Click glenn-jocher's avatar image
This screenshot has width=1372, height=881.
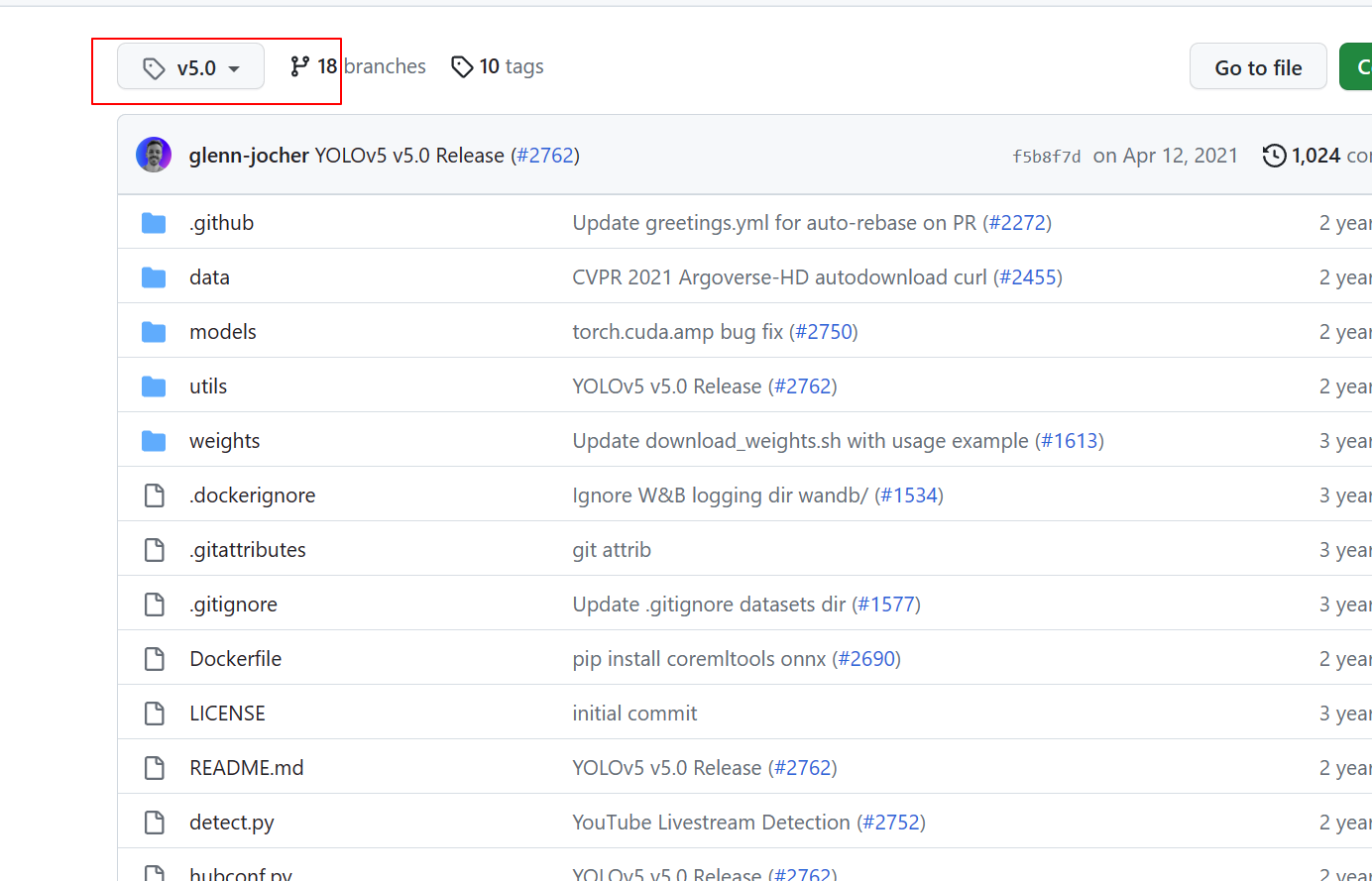pos(154,156)
